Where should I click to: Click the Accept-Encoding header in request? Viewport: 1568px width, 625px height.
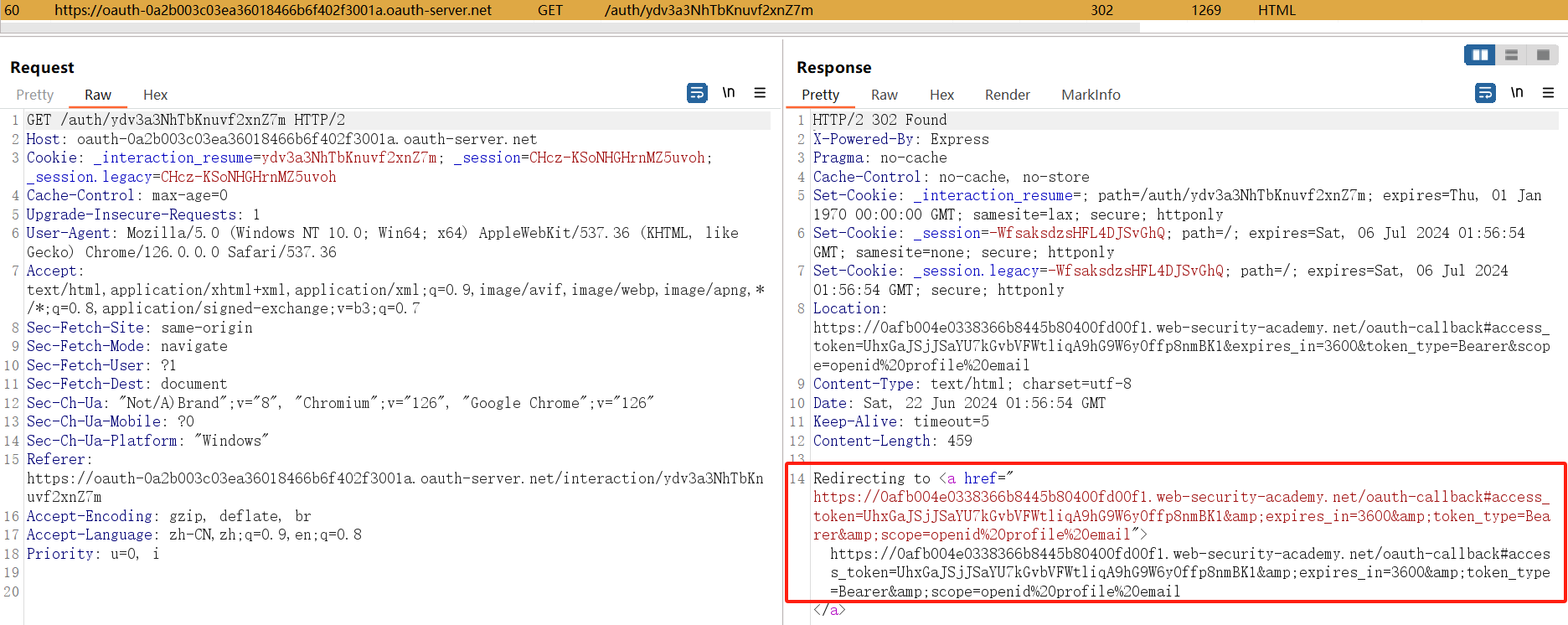pyautogui.click(x=168, y=516)
